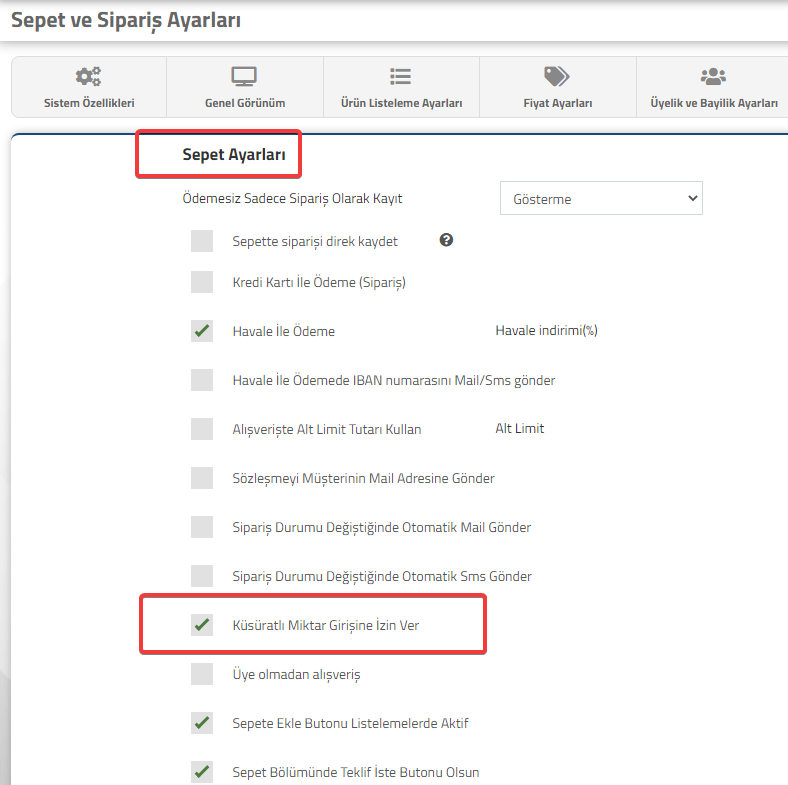The width and height of the screenshot is (788, 785).
Task: Uncheck Havale İle Ödeme checkbox
Action: [202, 331]
